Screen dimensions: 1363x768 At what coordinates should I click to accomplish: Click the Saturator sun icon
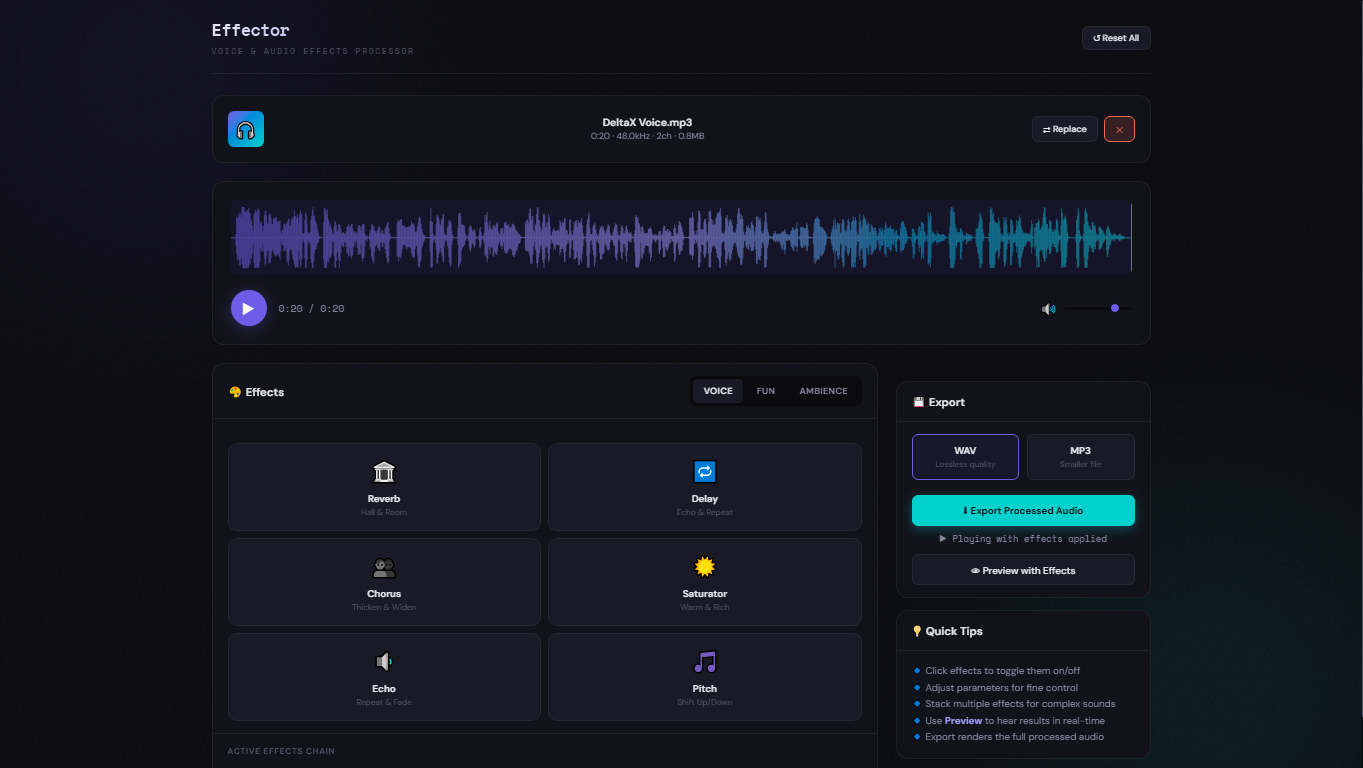704,565
